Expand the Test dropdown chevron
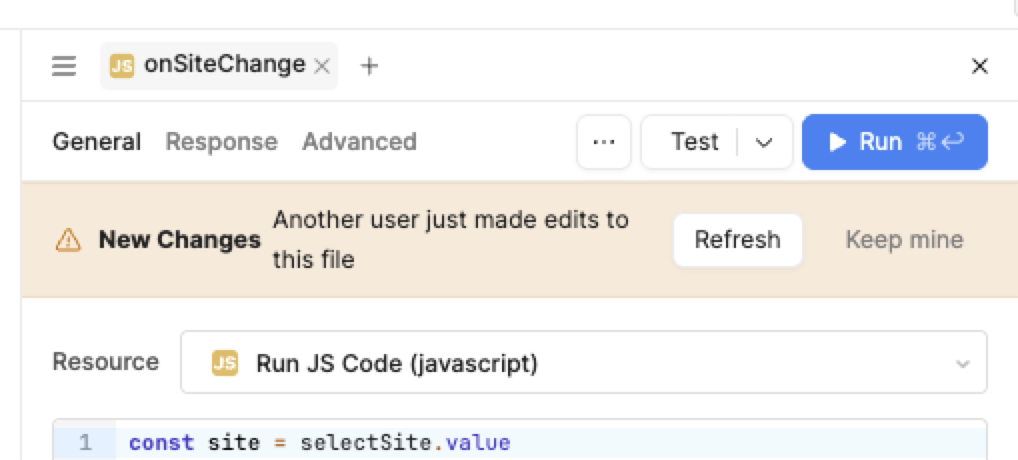This screenshot has height=460, width=1018. (764, 142)
